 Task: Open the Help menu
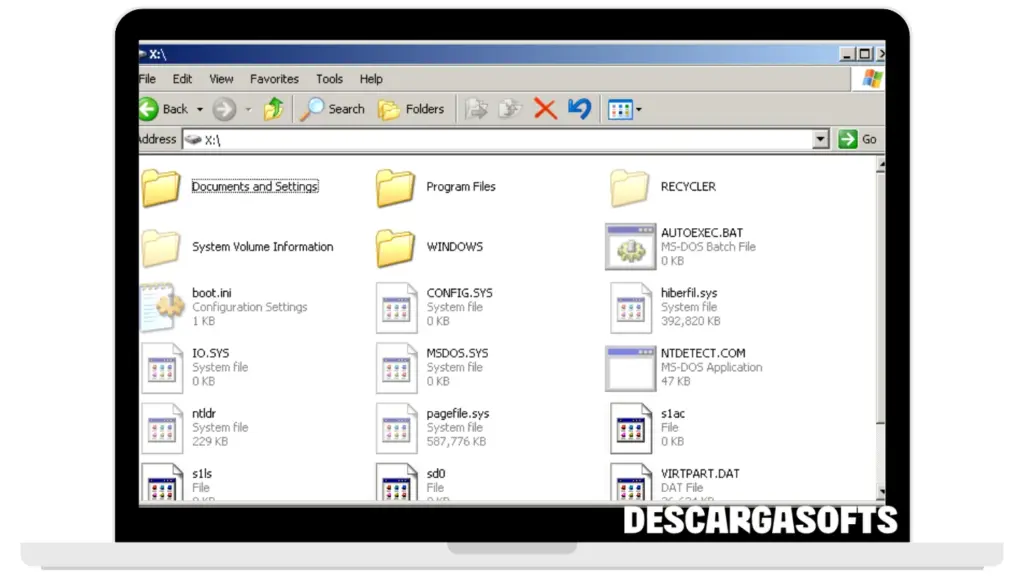click(371, 79)
